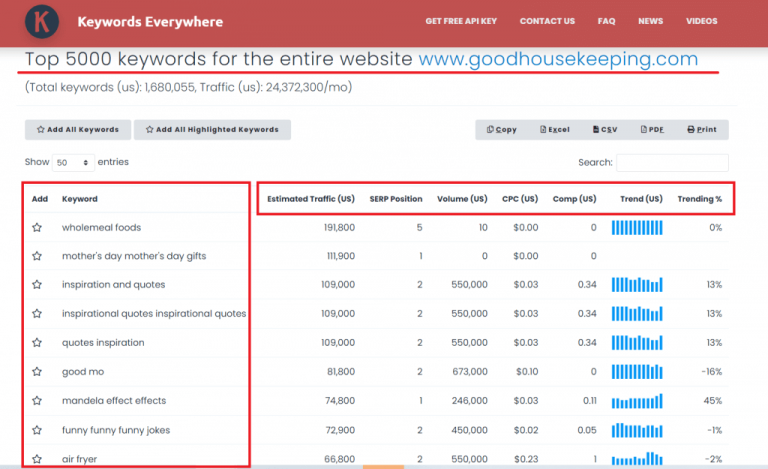
Task: Click 'funny funny funny jokes' keyword text
Action: [x=116, y=430]
